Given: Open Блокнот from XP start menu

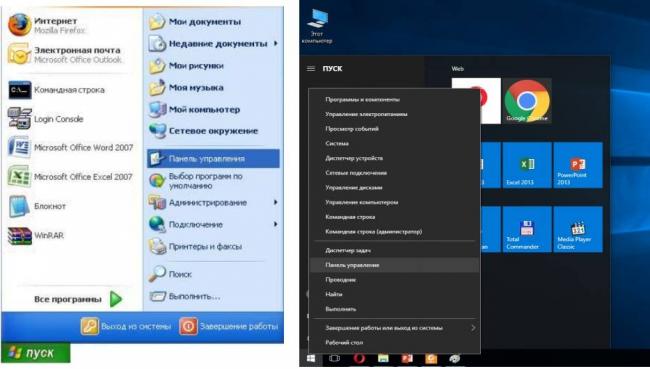Looking at the screenshot, I should point(37,206).
